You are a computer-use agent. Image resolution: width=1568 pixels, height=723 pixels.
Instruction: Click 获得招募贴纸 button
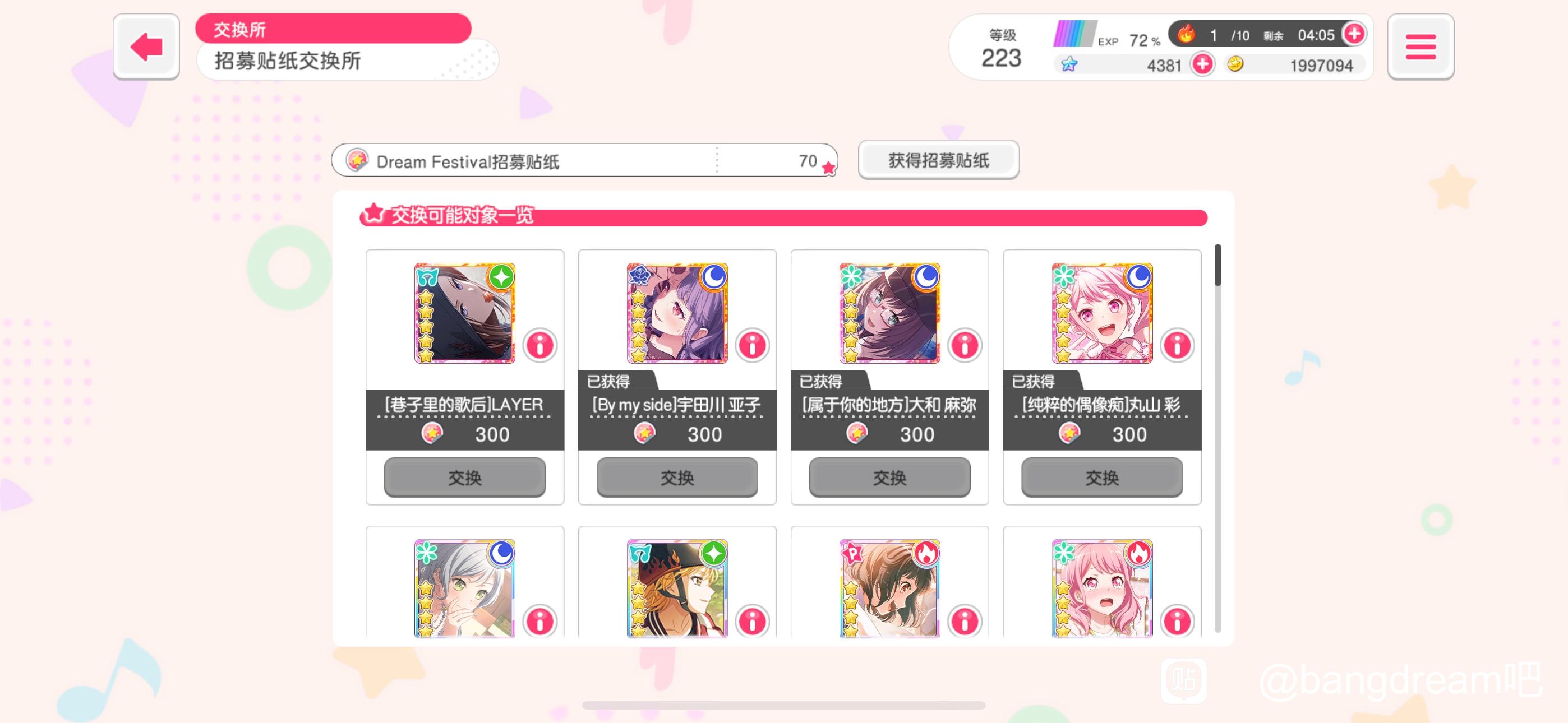coord(938,160)
